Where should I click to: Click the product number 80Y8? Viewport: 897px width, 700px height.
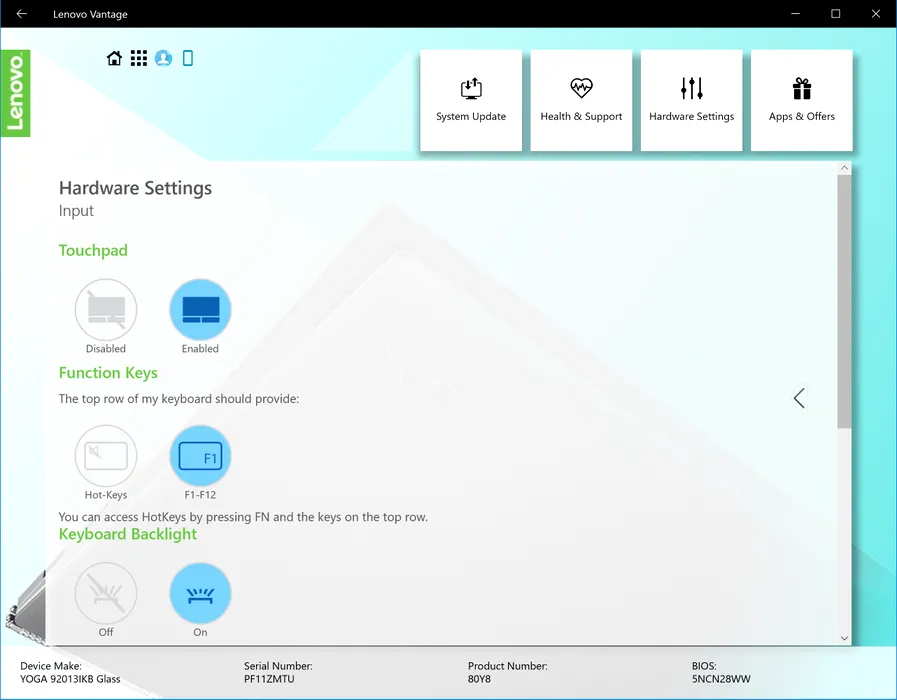(x=479, y=679)
